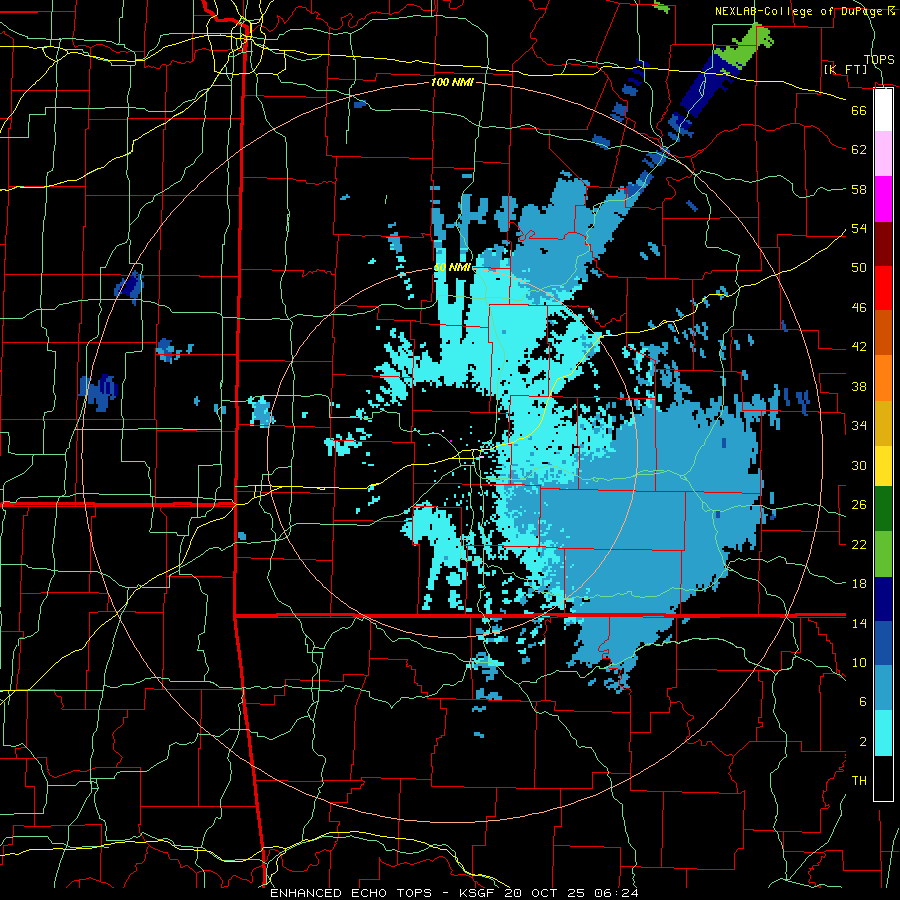Click legend value "42"
The image size is (900, 900).
point(859,347)
